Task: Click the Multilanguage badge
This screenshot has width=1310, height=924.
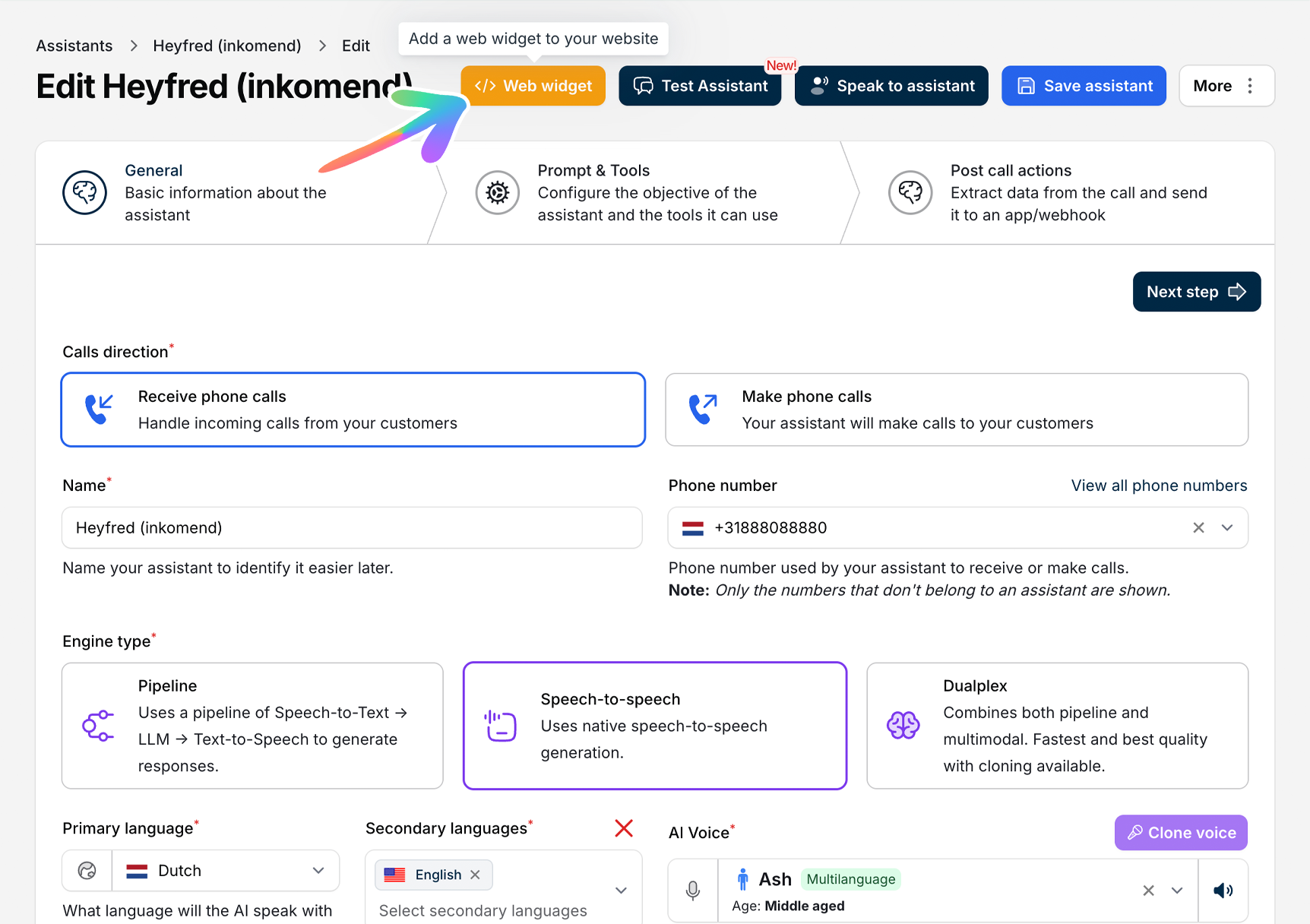Action: (x=851, y=879)
